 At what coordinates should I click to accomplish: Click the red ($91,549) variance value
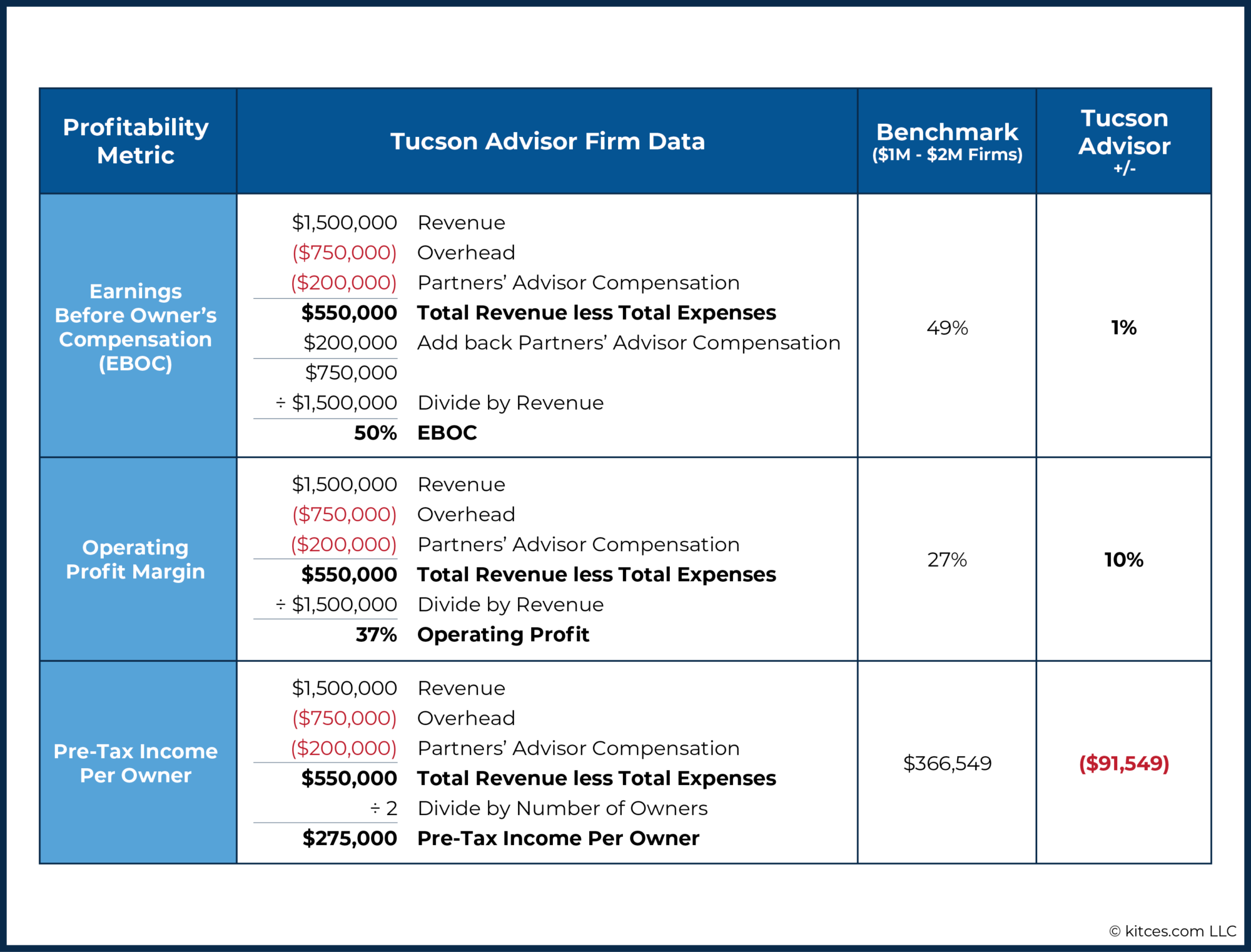pyautogui.click(x=1124, y=763)
